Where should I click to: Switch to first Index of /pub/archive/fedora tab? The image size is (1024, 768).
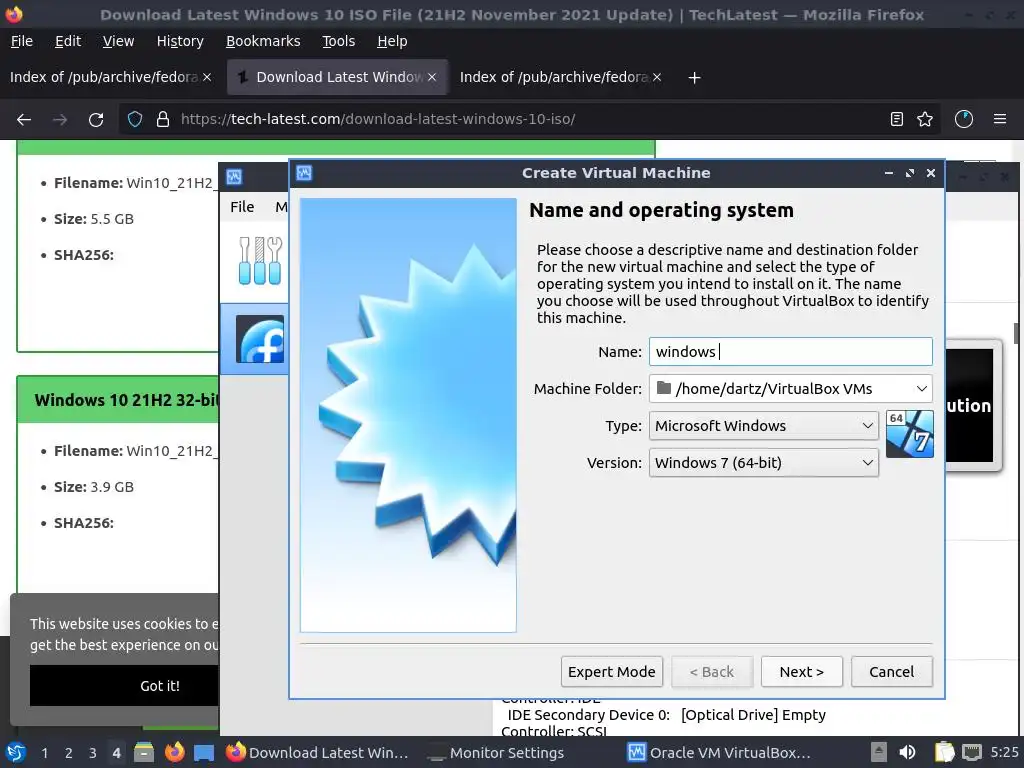tap(103, 77)
